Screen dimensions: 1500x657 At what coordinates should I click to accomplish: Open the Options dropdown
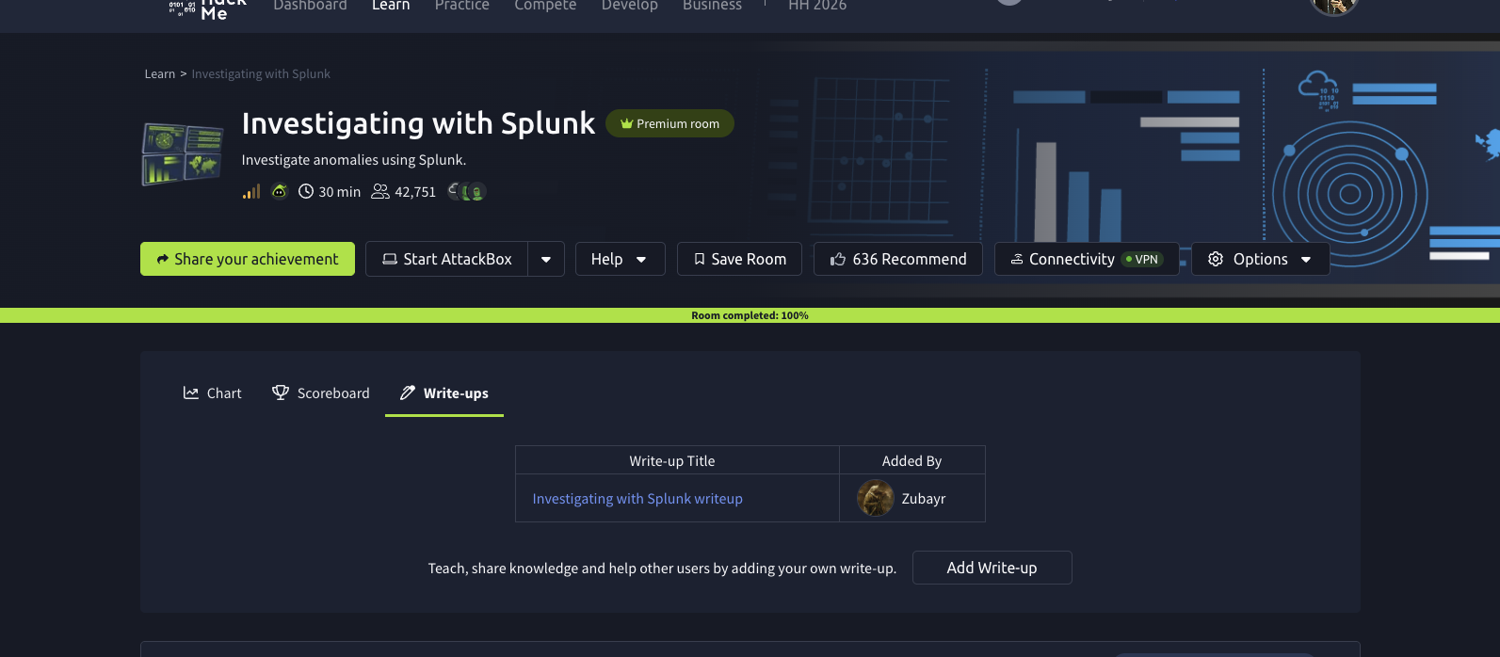(x=1260, y=259)
